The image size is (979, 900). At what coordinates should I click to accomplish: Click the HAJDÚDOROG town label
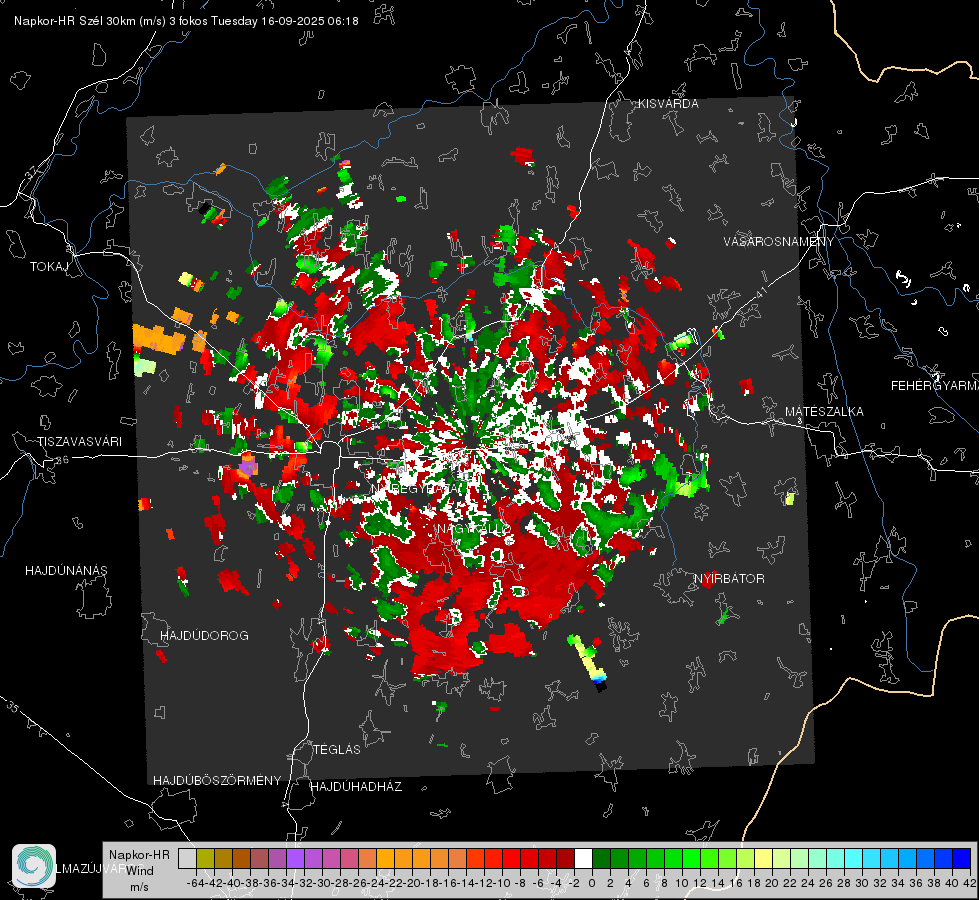coord(204,636)
